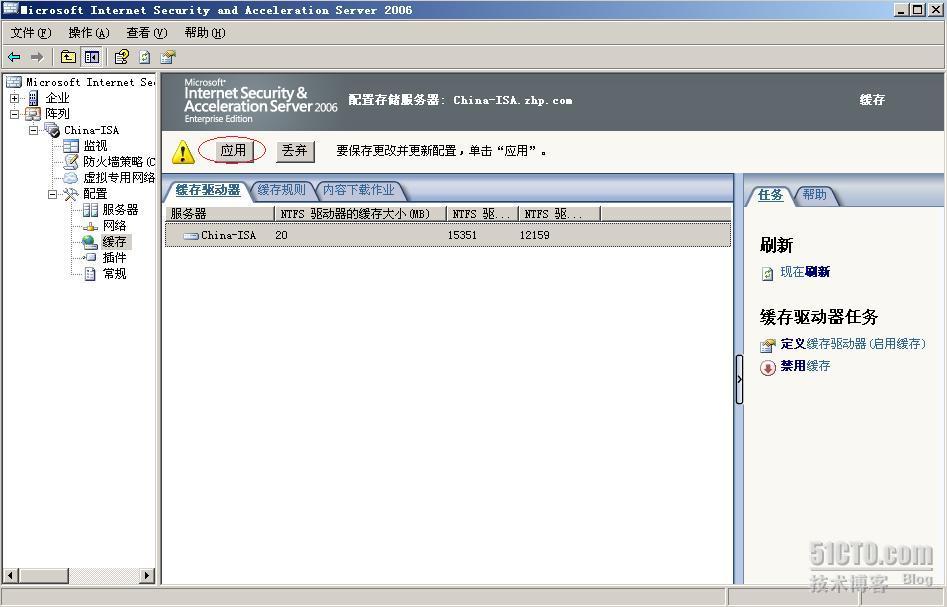The height and width of the screenshot is (607, 947).
Task: Switch to the 缓存驱动器 tab
Action: pyautogui.click(x=208, y=190)
